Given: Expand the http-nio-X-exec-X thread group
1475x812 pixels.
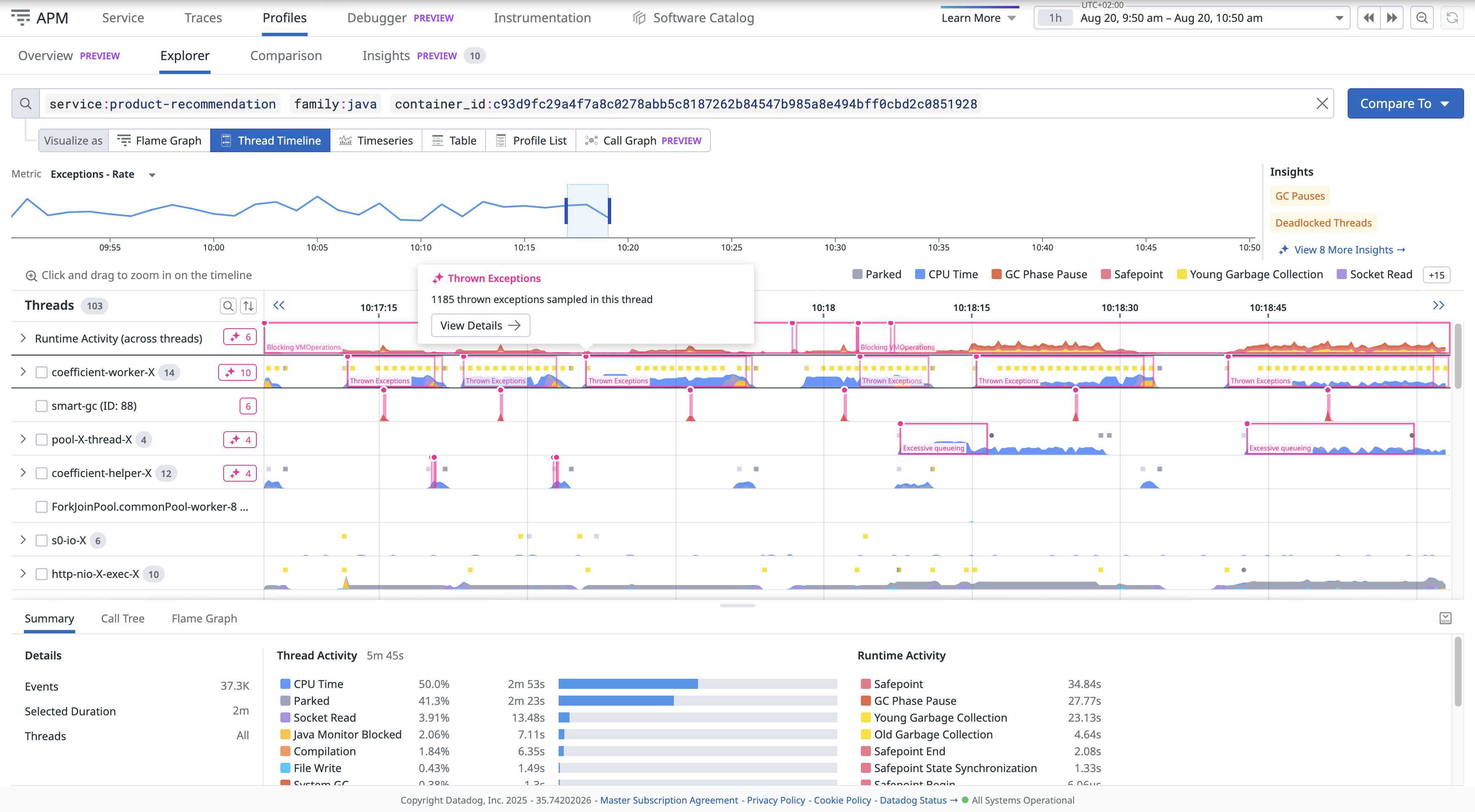Looking at the screenshot, I should 23,574.
